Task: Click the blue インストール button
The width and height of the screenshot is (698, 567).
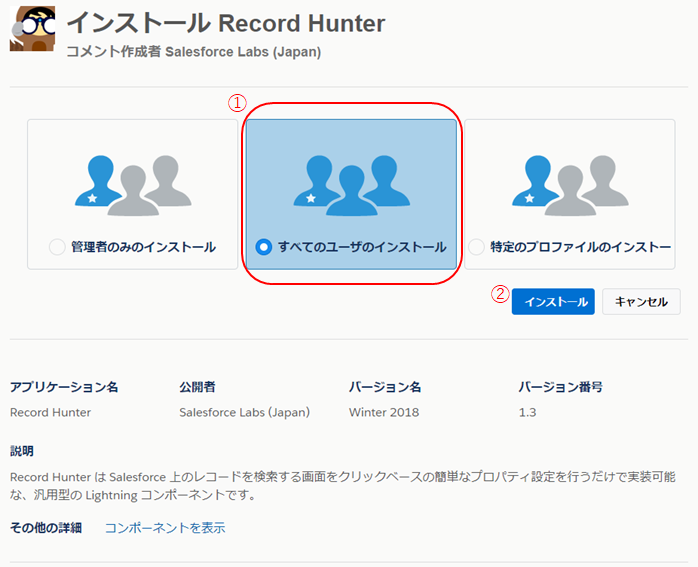Action: [553, 302]
